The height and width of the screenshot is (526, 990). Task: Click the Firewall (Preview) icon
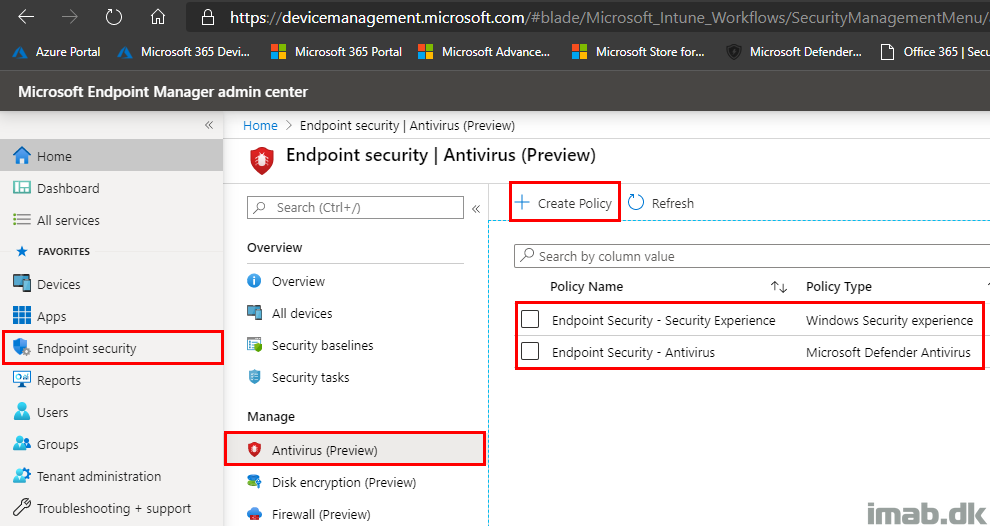point(254,513)
